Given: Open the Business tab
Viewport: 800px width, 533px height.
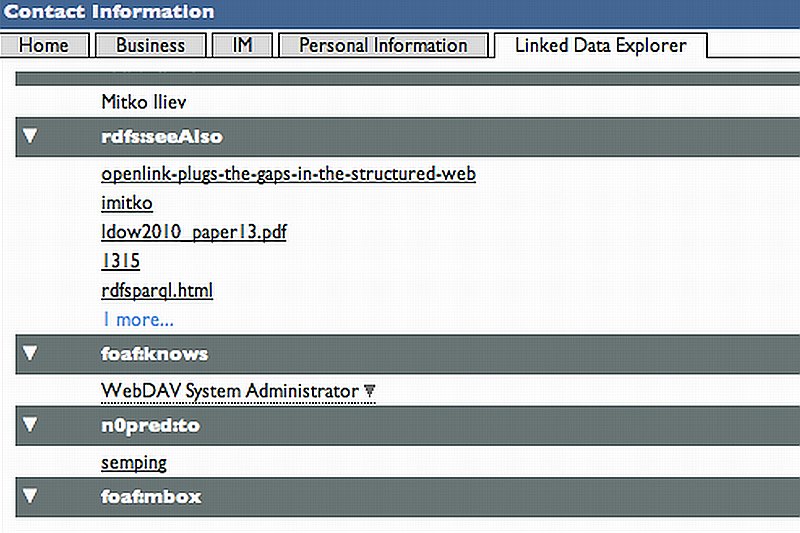Looking at the screenshot, I should [150, 45].
